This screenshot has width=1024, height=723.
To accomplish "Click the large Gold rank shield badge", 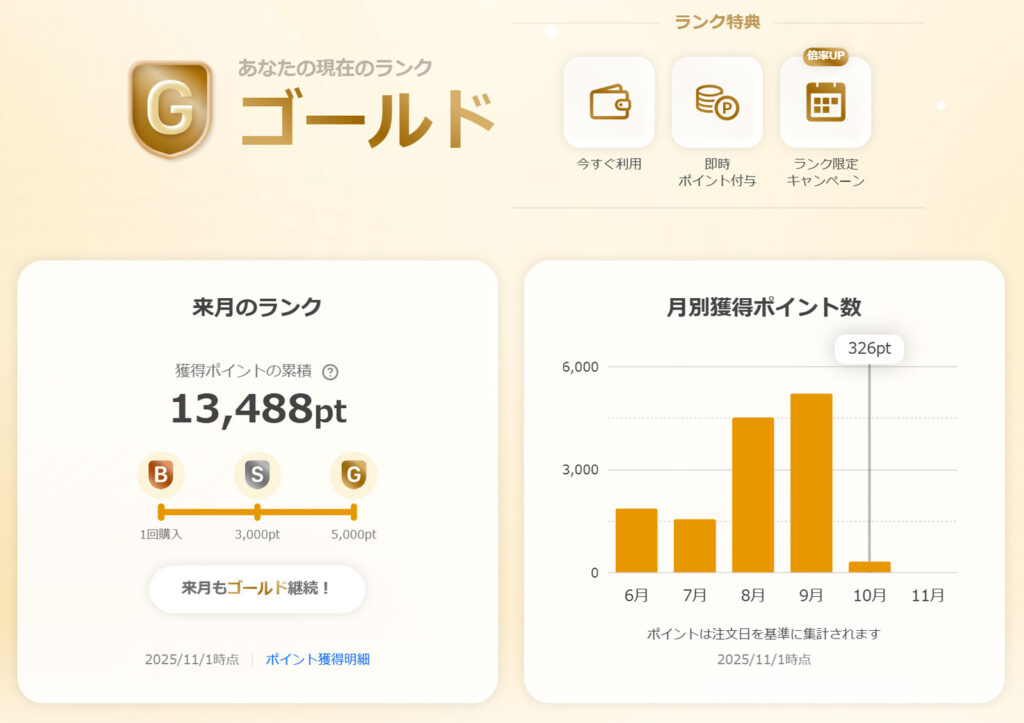I will [170, 109].
